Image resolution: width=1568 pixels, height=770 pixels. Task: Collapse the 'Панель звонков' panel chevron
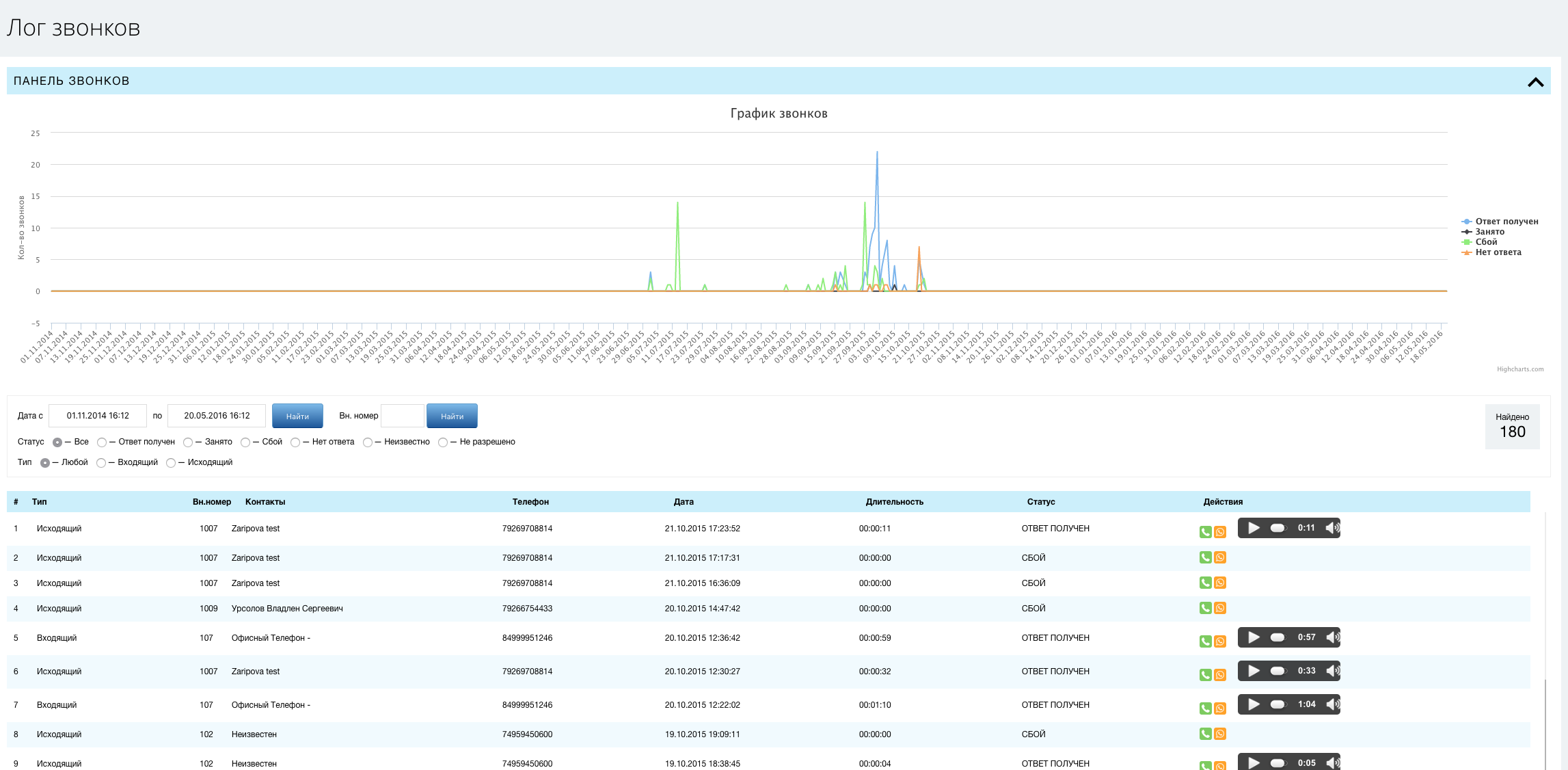point(1535,82)
